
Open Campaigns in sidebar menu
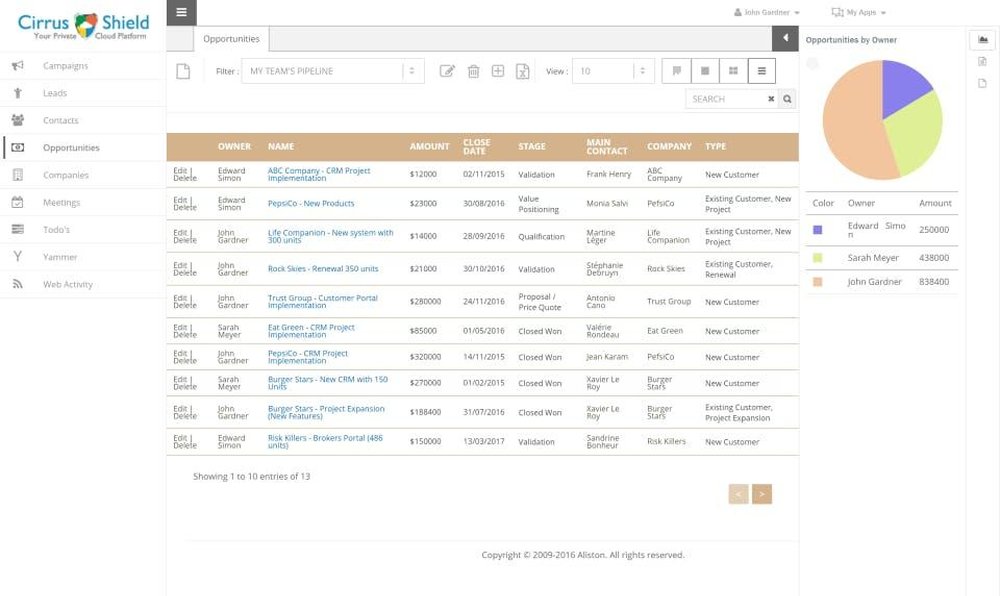66,66
